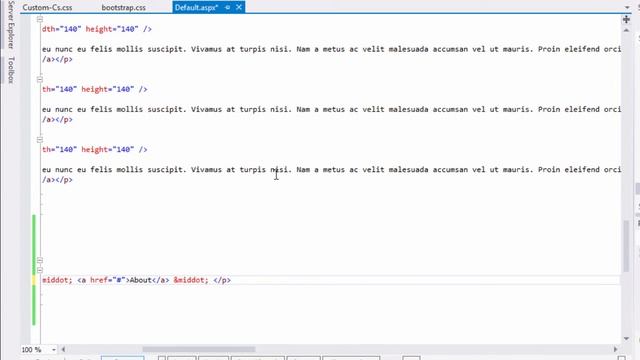The height and width of the screenshot is (360, 640).
Task: Click the &middot; entity after About link
Action: click(x=191, y=280)
